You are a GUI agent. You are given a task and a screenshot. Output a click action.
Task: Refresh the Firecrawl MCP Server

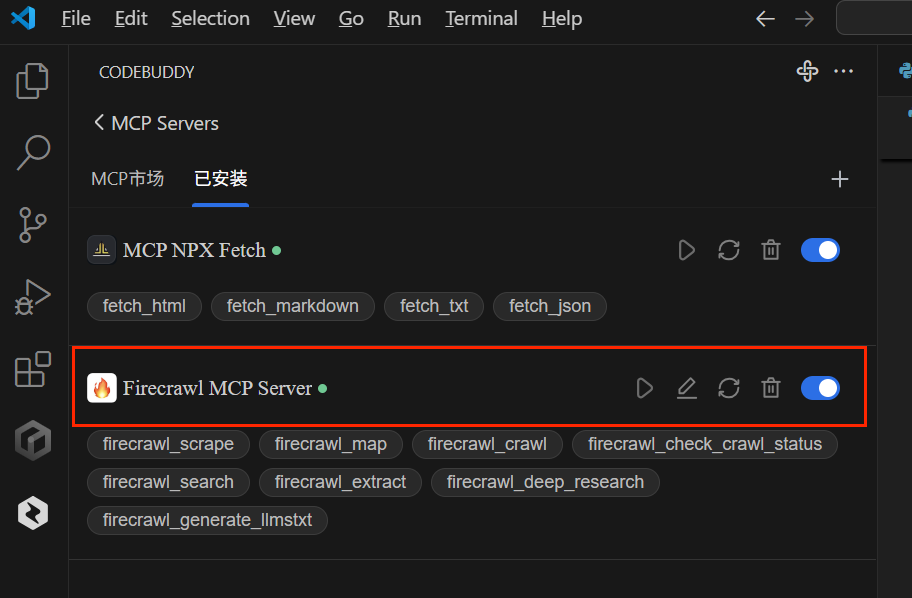click(729, 388)
